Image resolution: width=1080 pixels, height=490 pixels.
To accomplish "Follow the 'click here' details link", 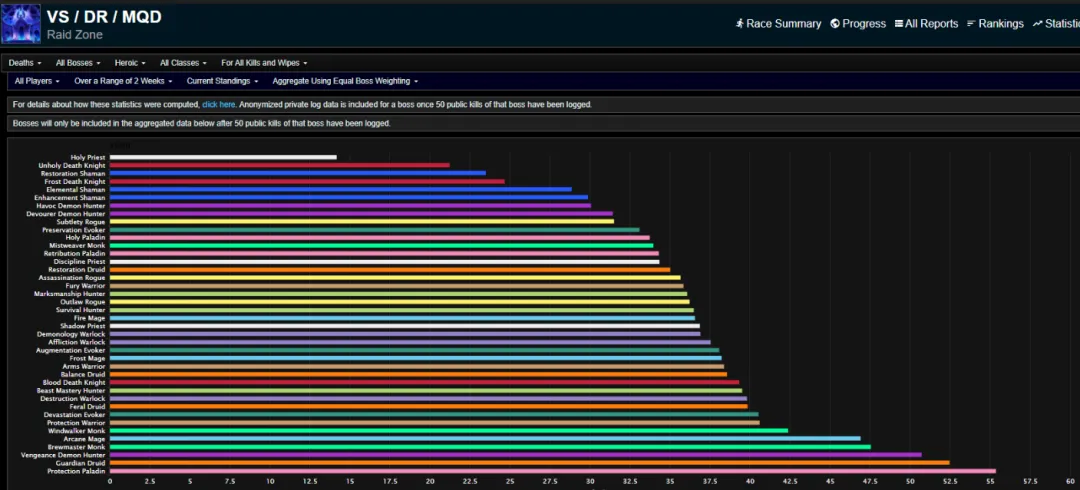I will (x=219, y=105).
